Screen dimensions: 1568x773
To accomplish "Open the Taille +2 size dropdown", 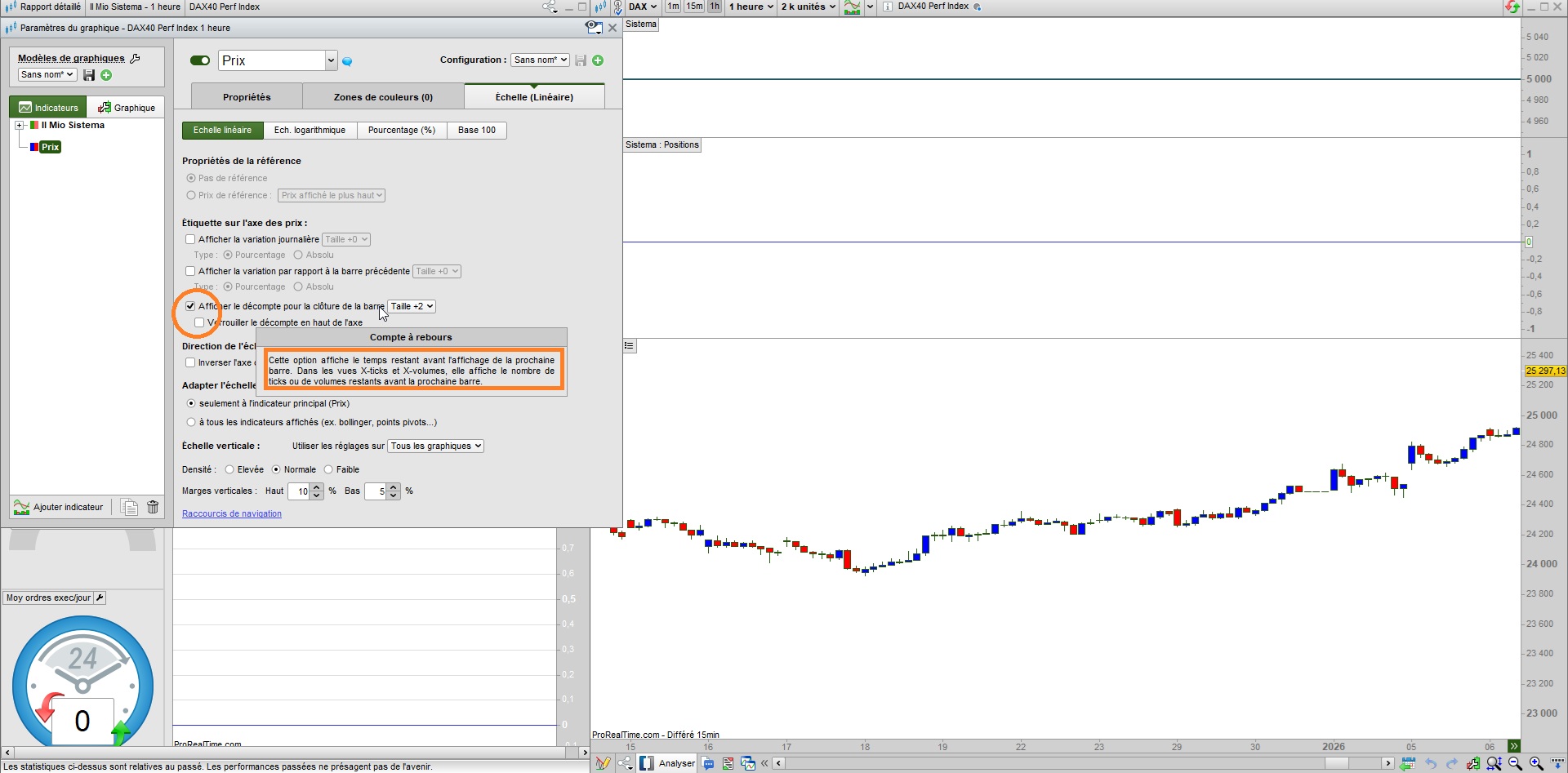I will coord(412,306).
